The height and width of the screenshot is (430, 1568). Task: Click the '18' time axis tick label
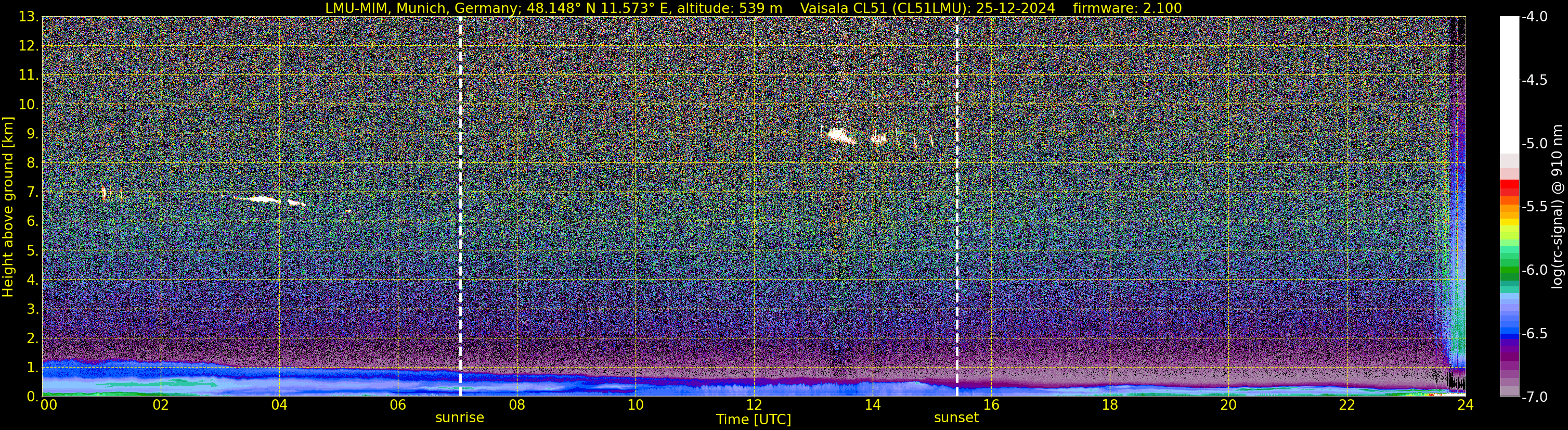coord(1110,405)
